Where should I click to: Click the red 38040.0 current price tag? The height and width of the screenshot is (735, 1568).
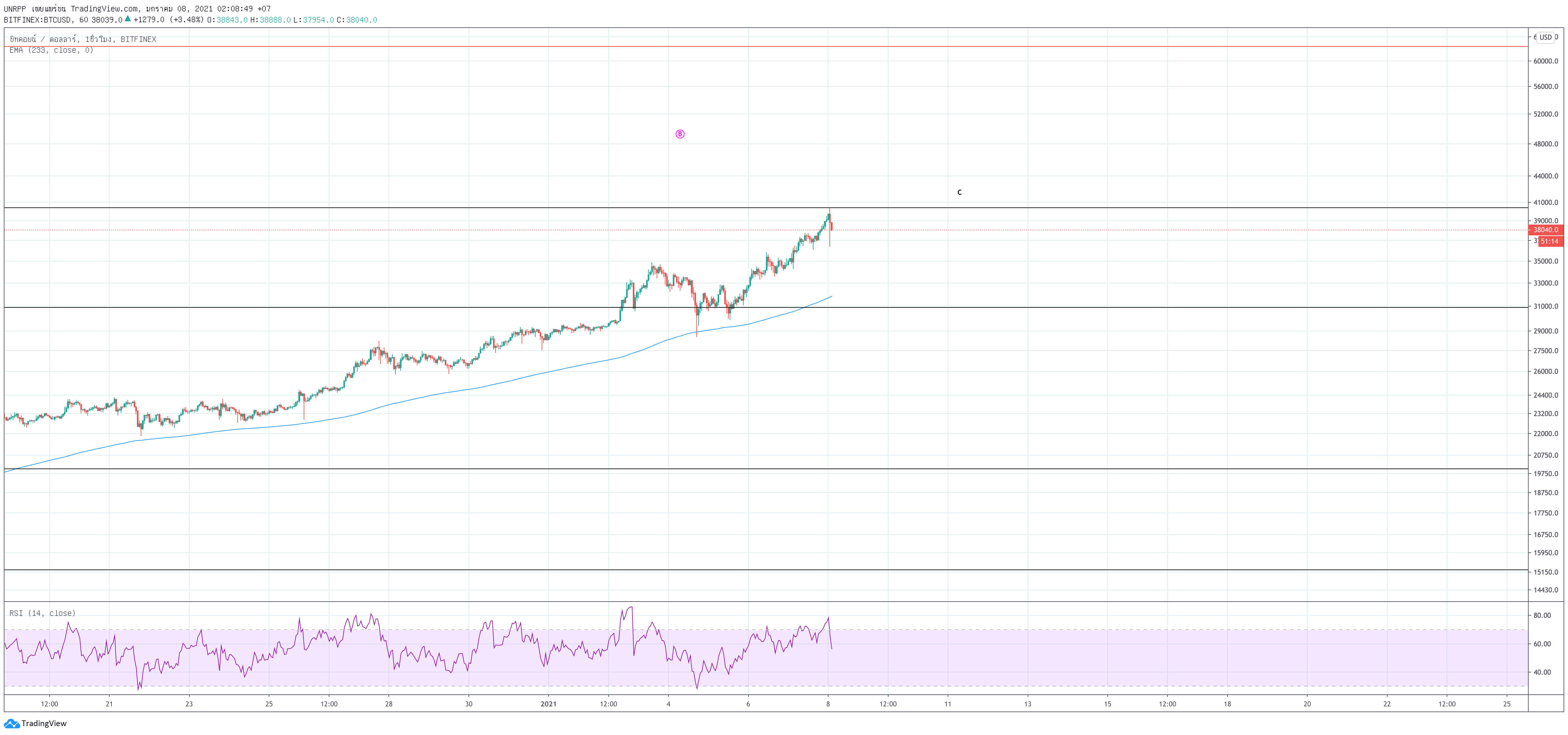[x=1545, y=230]
